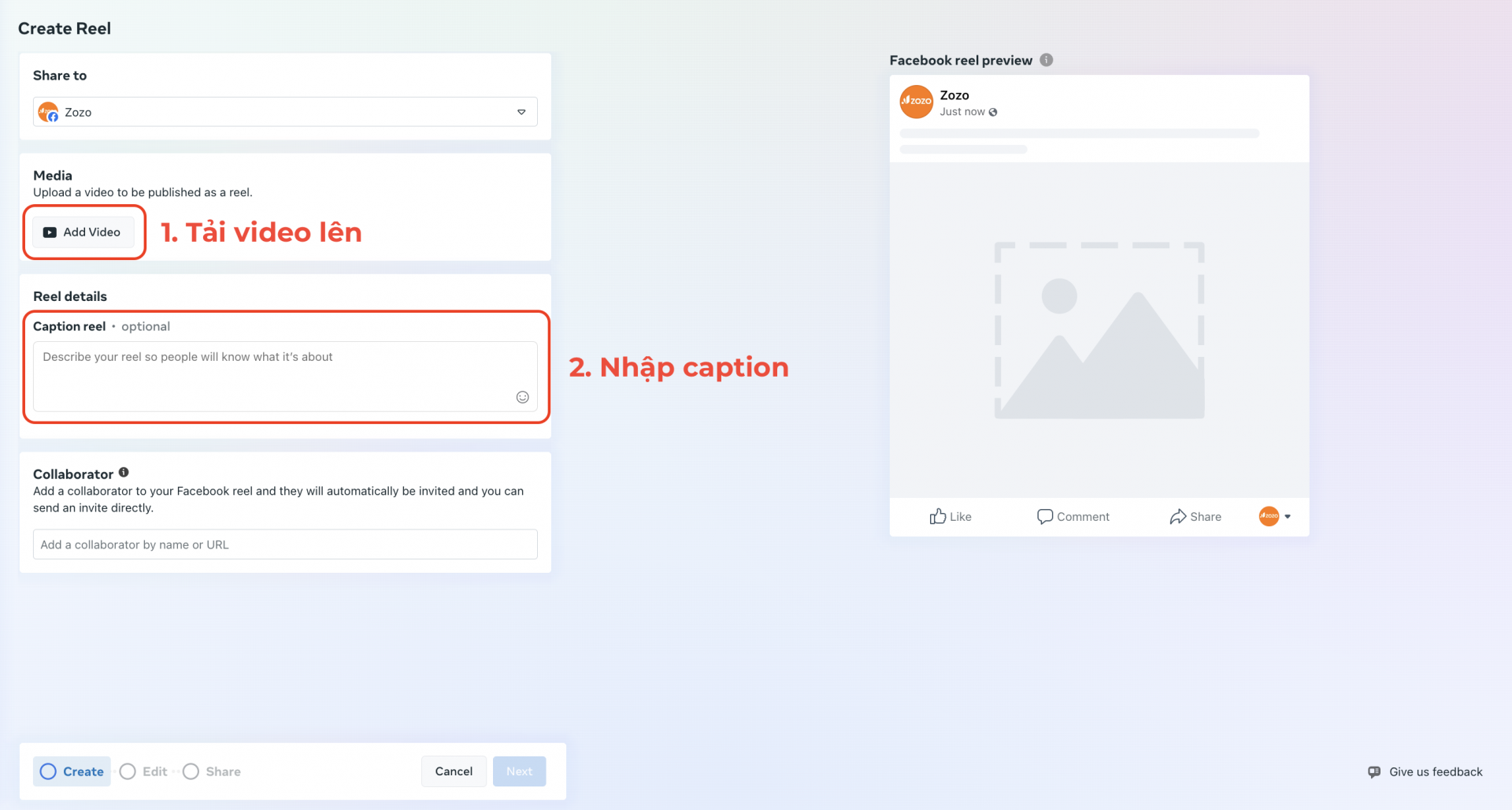Select the Edit step circle
Viewport: 1512px width, 810px height.
[128, 771]
